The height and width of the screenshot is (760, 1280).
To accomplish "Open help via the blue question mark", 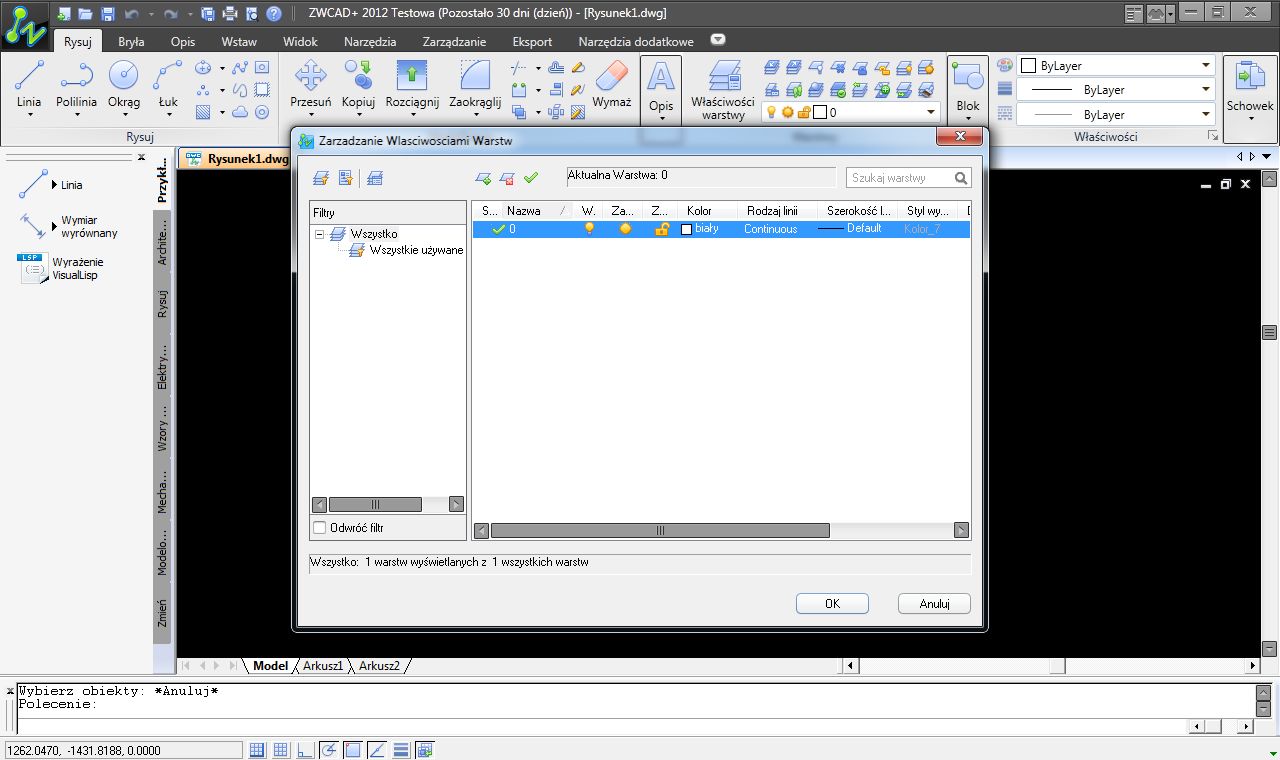I will coord(274,14).
